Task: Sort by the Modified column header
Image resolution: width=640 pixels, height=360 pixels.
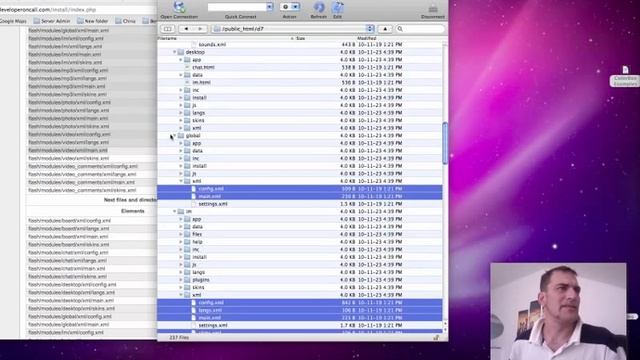Action: point(367,38)
